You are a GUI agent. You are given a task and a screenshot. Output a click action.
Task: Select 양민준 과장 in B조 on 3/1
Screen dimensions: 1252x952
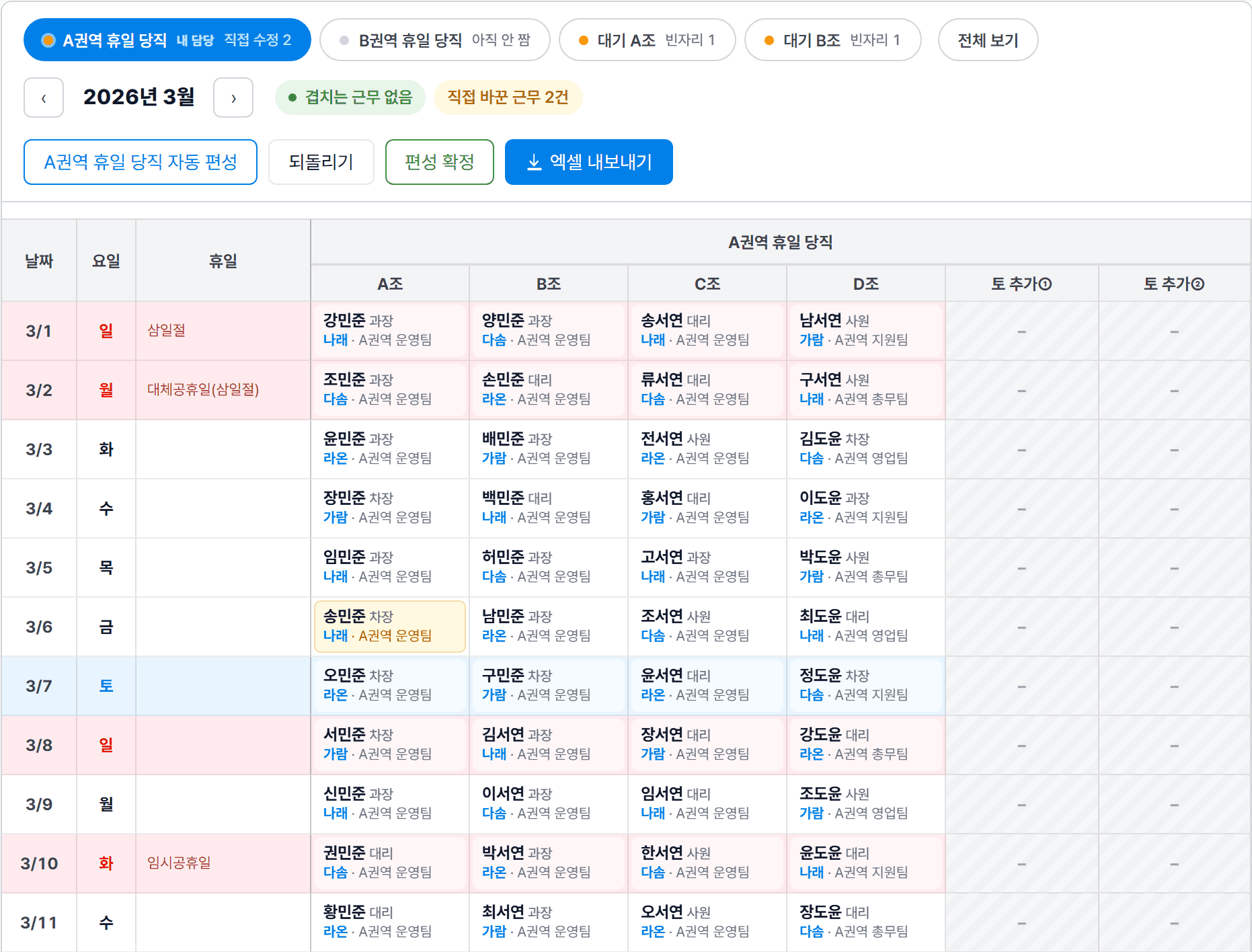click(x=549, y=331)
